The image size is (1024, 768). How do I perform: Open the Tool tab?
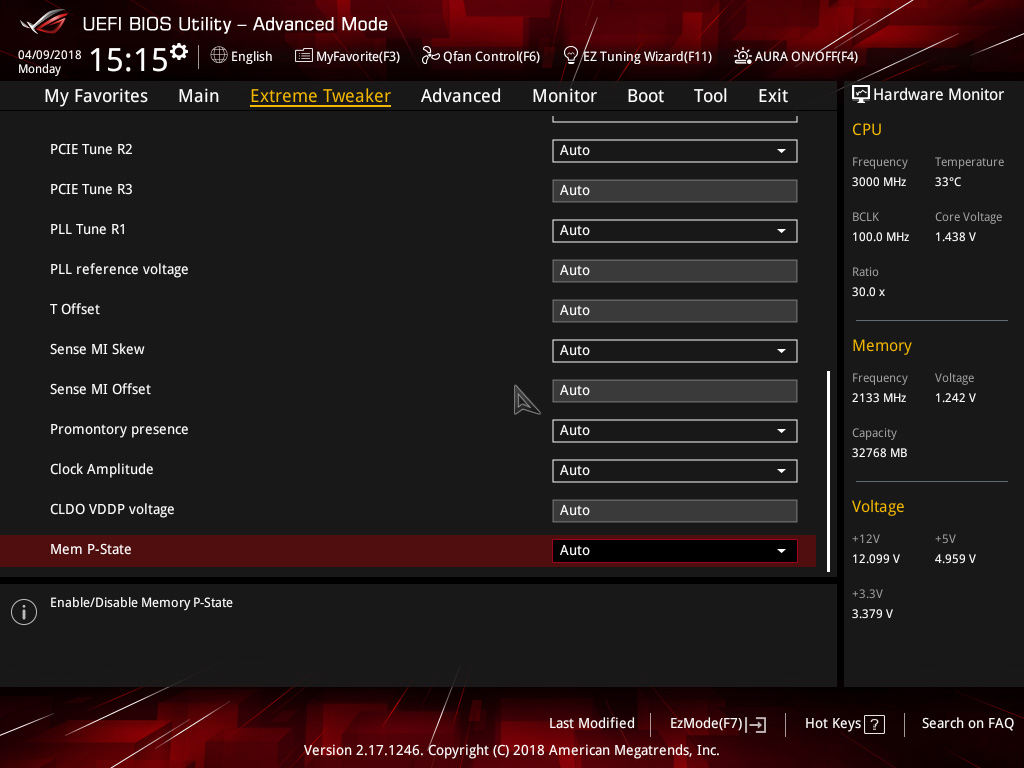[x=710, y=96]
